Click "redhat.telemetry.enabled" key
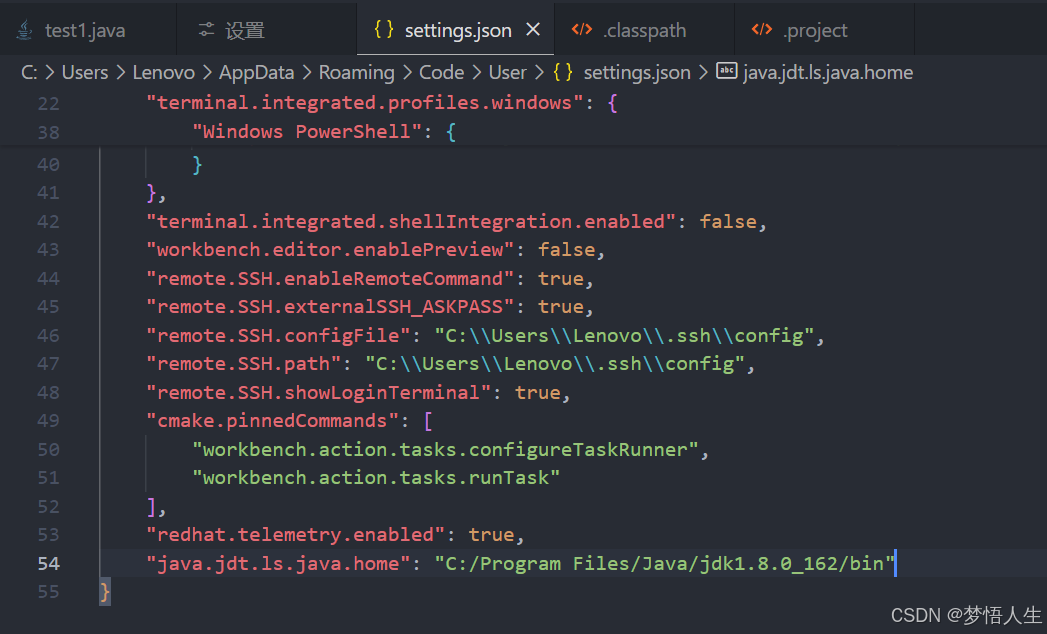Screen dimensions: 1047x634 [x=296, y=534]
